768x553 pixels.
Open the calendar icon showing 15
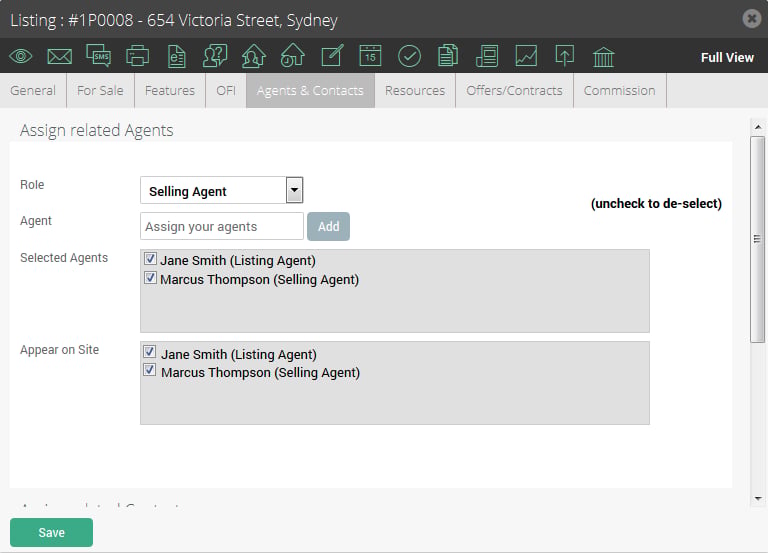point(370,55)
